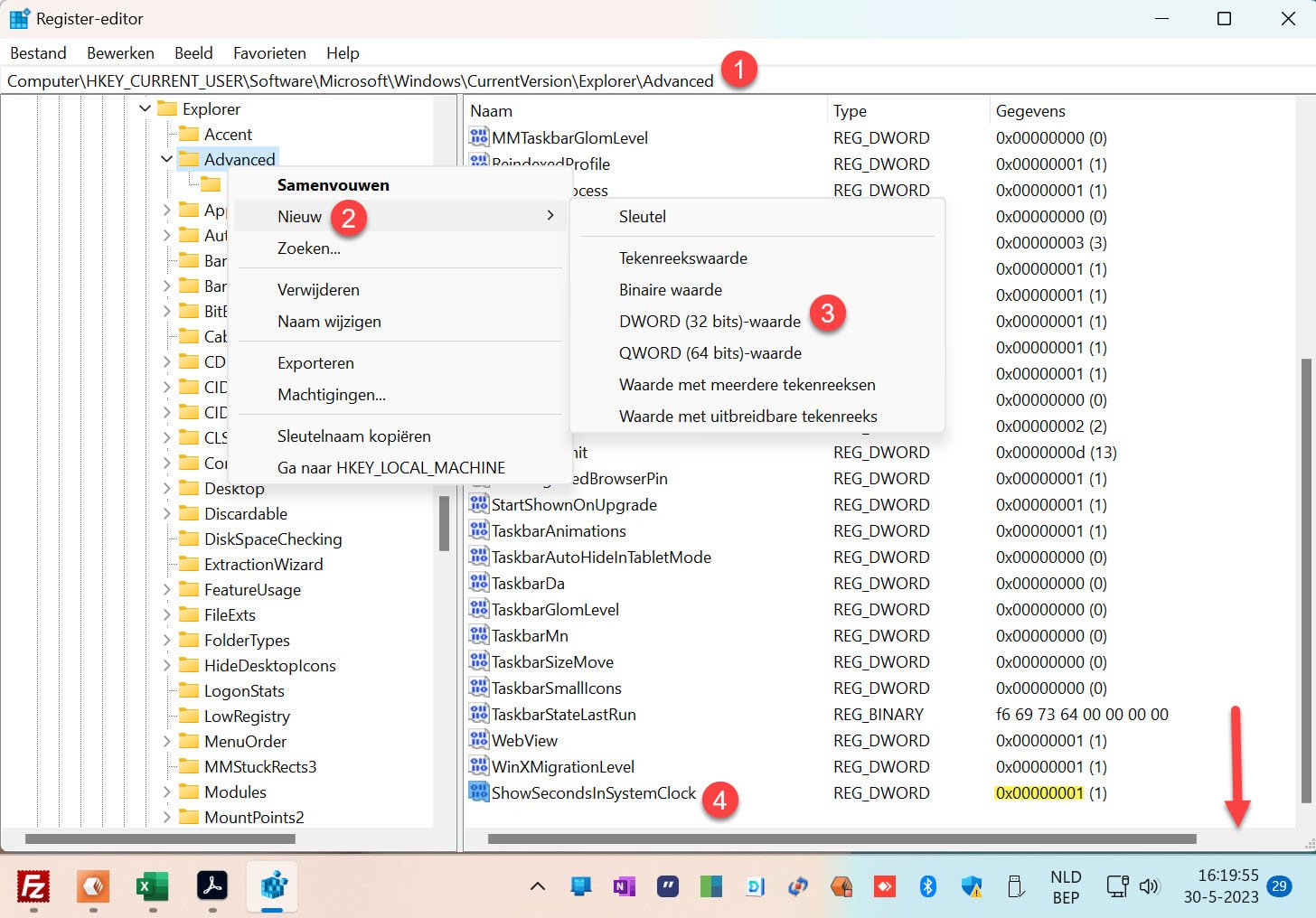Click the WebView registry value icon
Image resolution: width=1316 pixels, height=918 pixels.
click(478, 740)
